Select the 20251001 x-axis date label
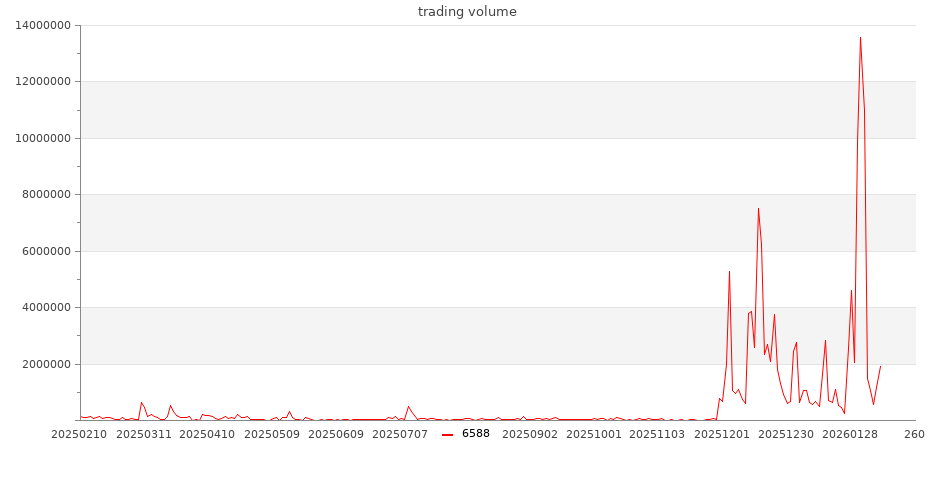 point(594,434)
